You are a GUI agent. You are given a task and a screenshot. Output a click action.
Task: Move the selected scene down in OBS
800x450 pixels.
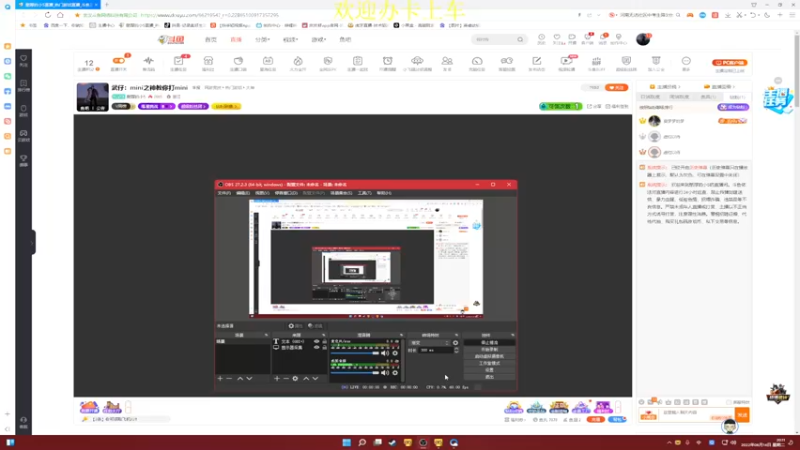(x=249, y=379)
